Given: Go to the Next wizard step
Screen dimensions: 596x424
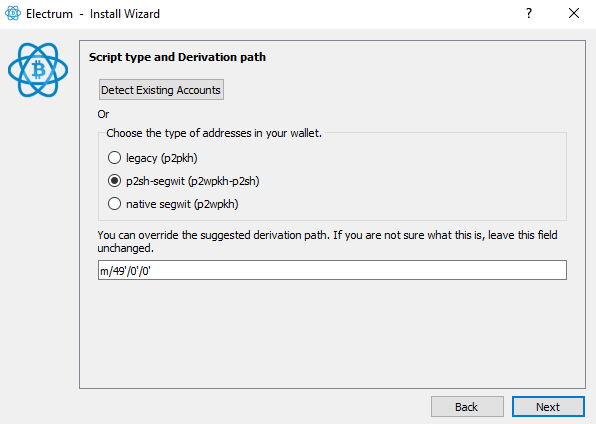Looking at the screenshot, I should (x=548, y=407).
